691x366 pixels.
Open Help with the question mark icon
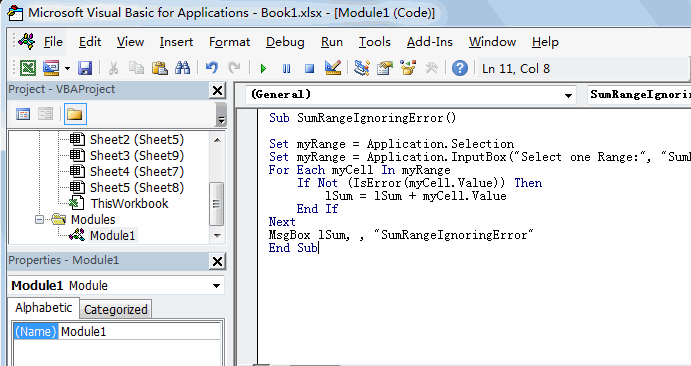tap(460, 68)
